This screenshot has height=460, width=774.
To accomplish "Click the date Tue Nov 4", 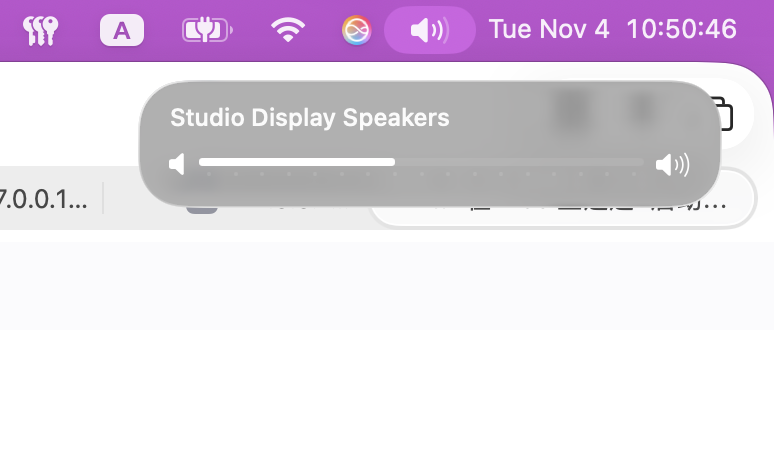I will 549,29.
